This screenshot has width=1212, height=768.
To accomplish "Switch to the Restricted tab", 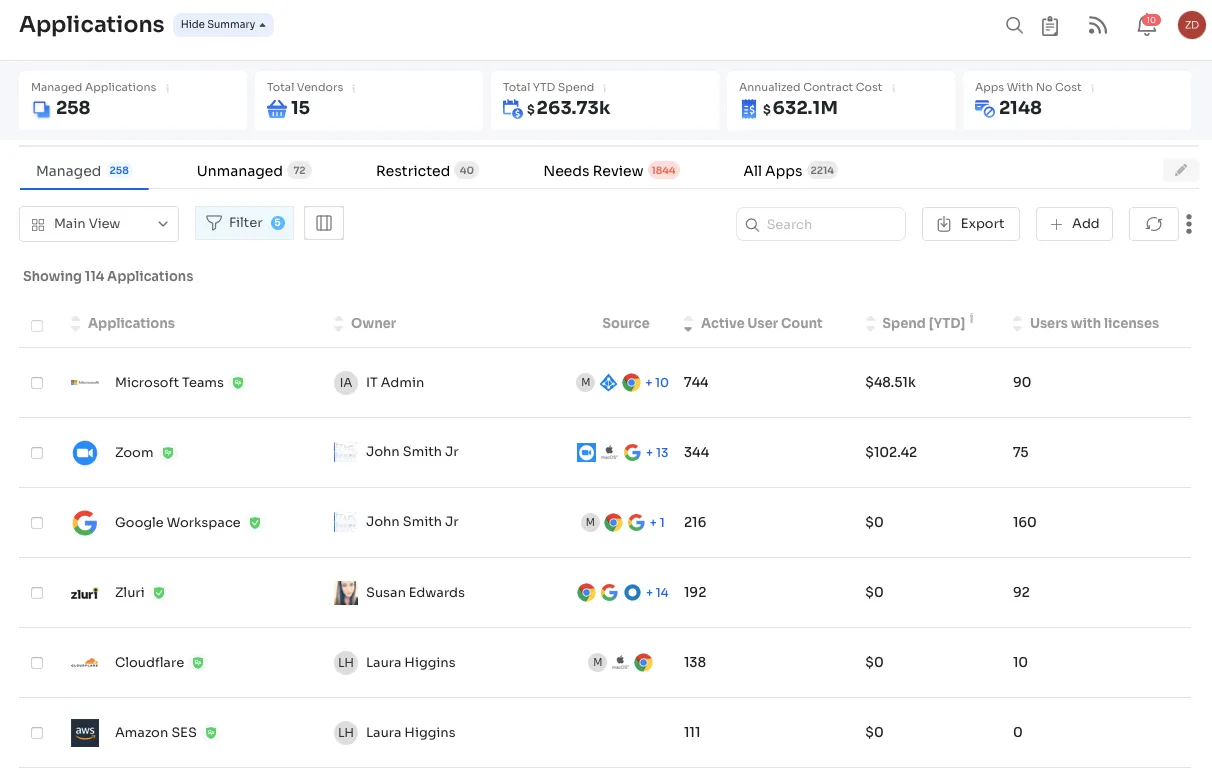I will click(x=427, y=171).
